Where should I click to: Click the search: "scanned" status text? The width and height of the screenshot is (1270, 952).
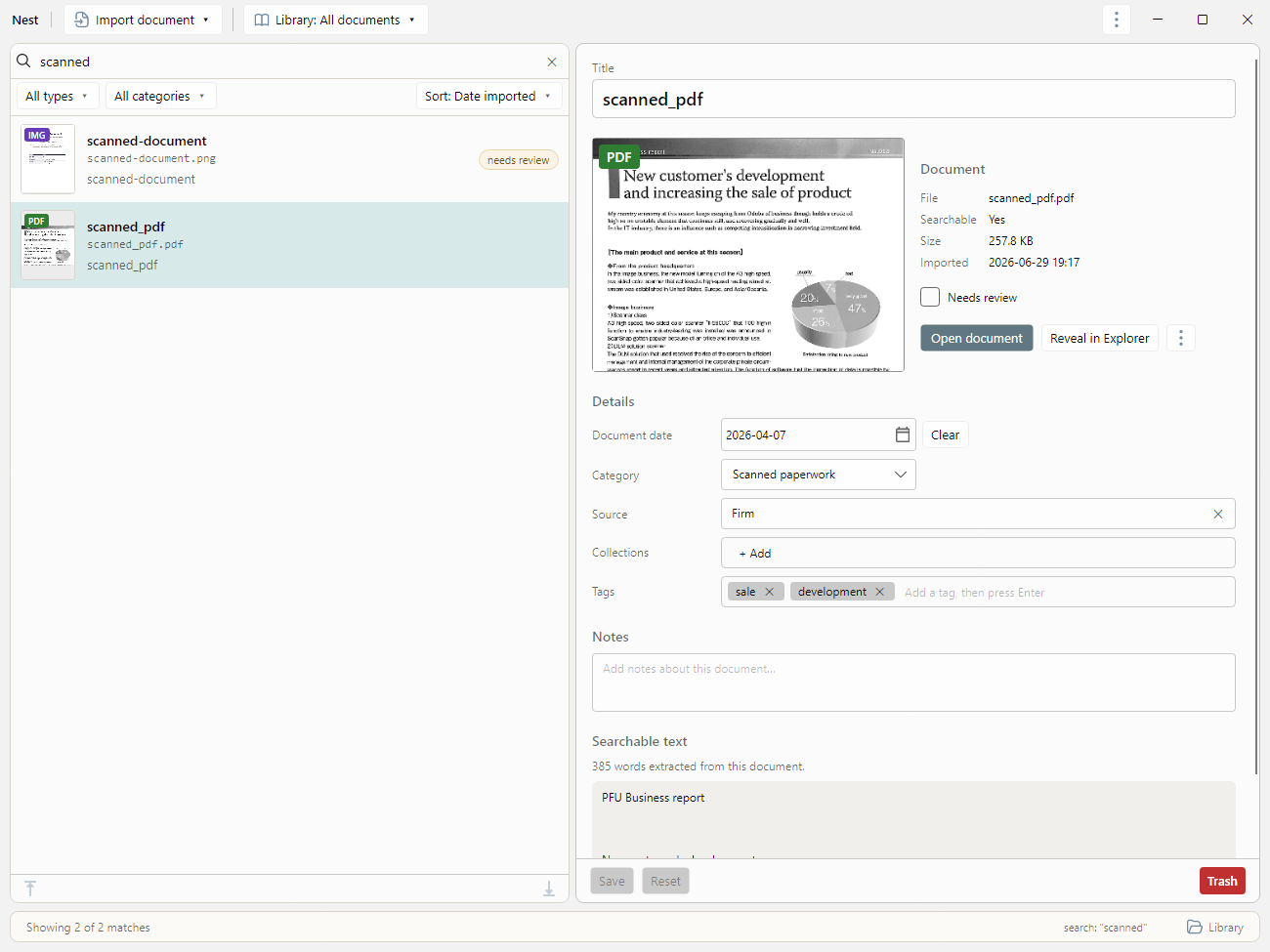tap(1105, 928)
